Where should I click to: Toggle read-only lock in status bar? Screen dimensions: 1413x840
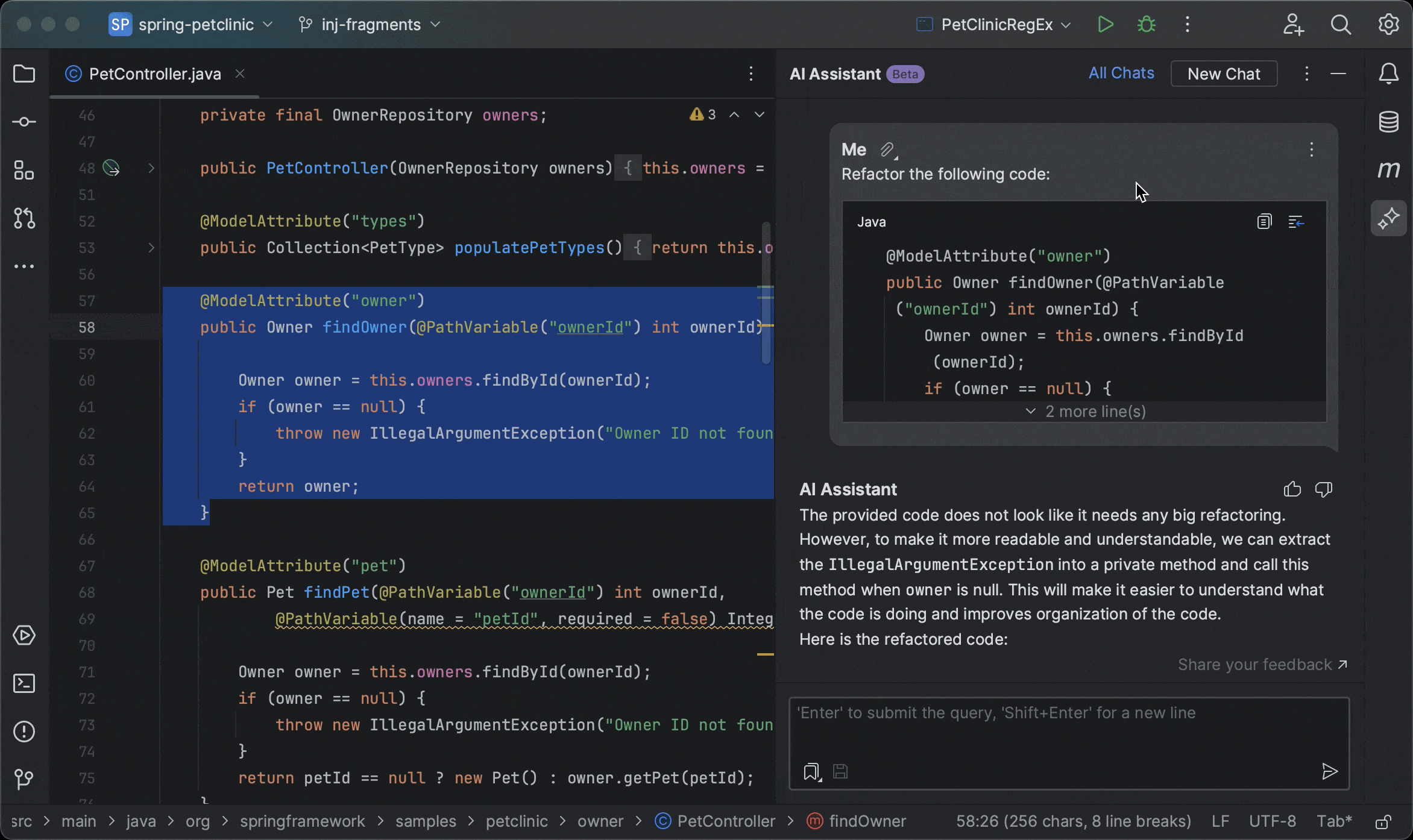click(1383, 821)
